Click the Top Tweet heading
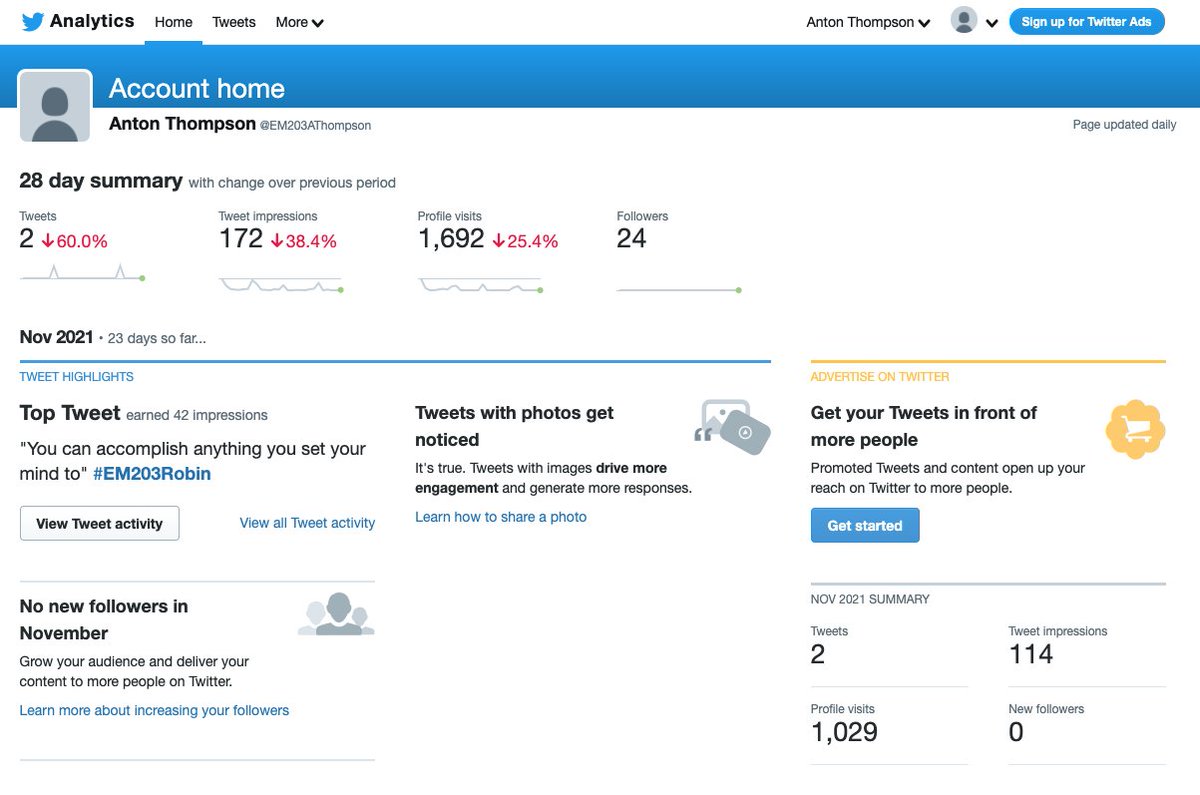This screenshot has height=795, width=1200. [x=70, y=413]
